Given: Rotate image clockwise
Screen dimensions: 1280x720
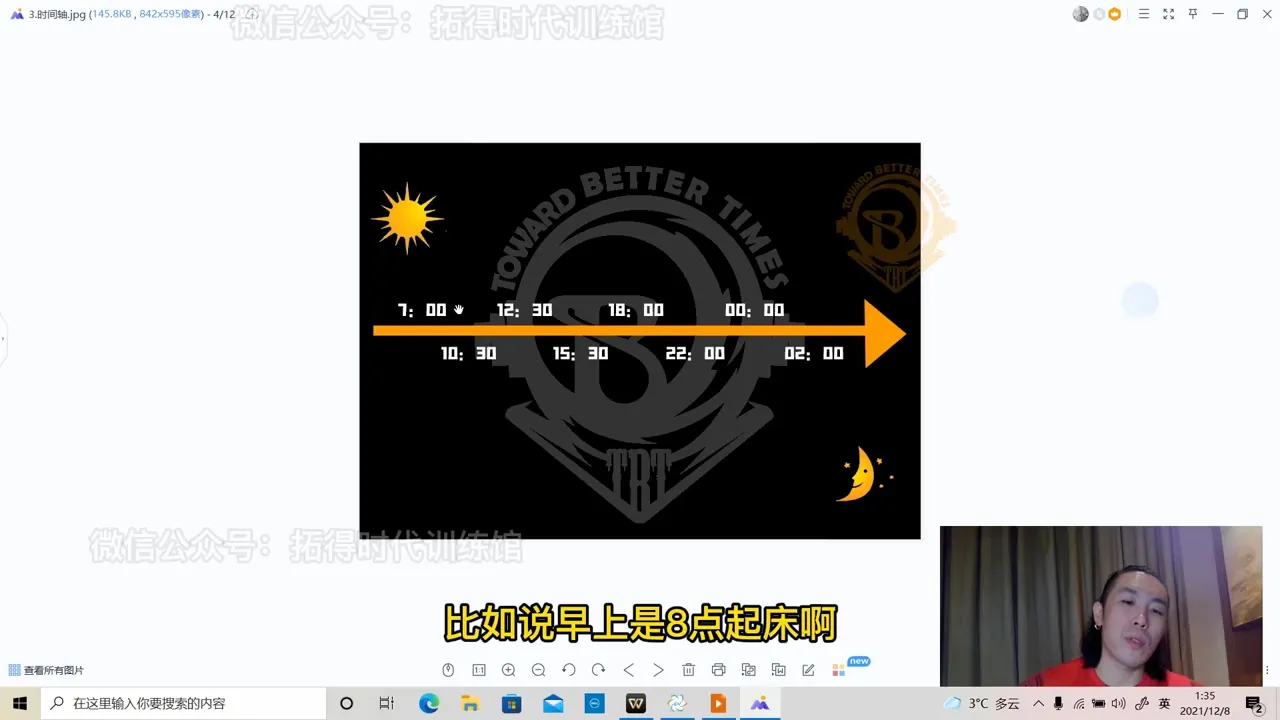Looking at the screenshot, I should click(x=598, y=670).
